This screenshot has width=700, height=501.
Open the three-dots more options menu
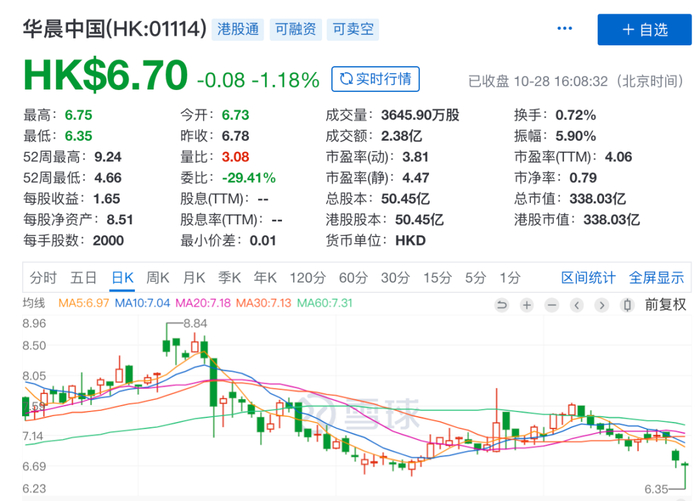pos(565,29)
